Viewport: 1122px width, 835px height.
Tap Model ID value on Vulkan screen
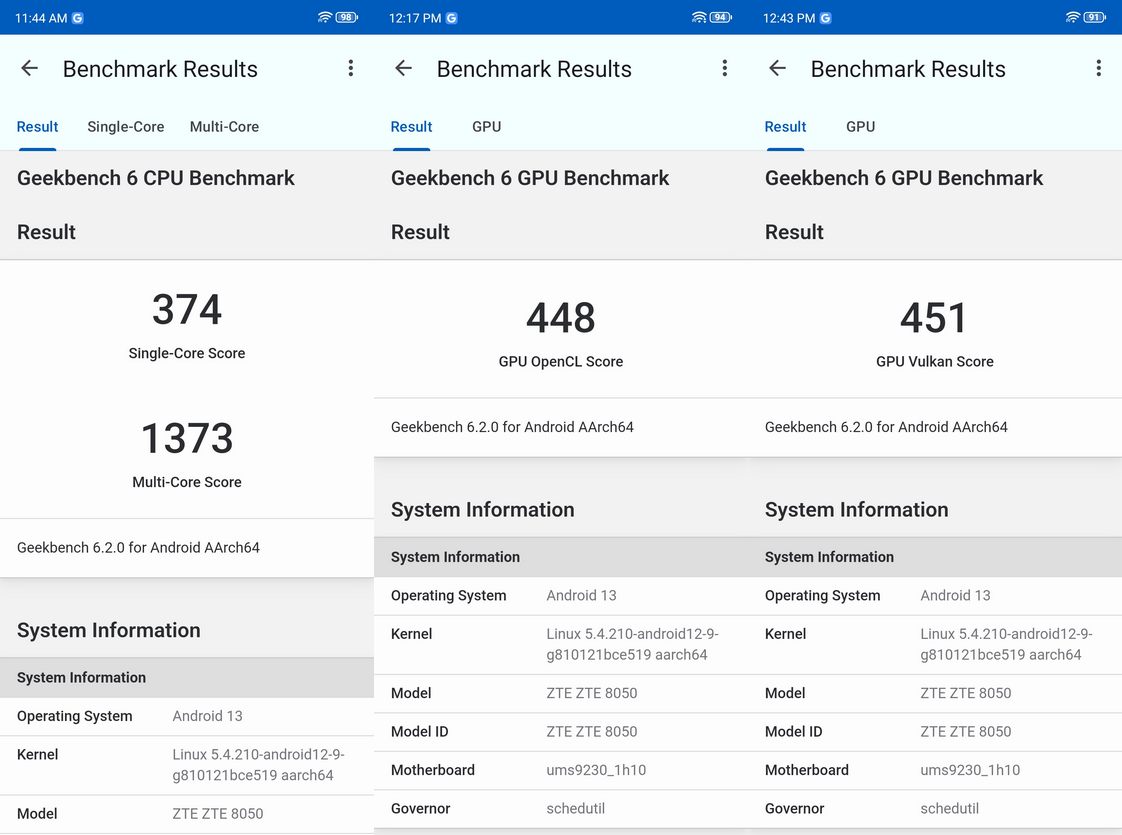point(965,731)
